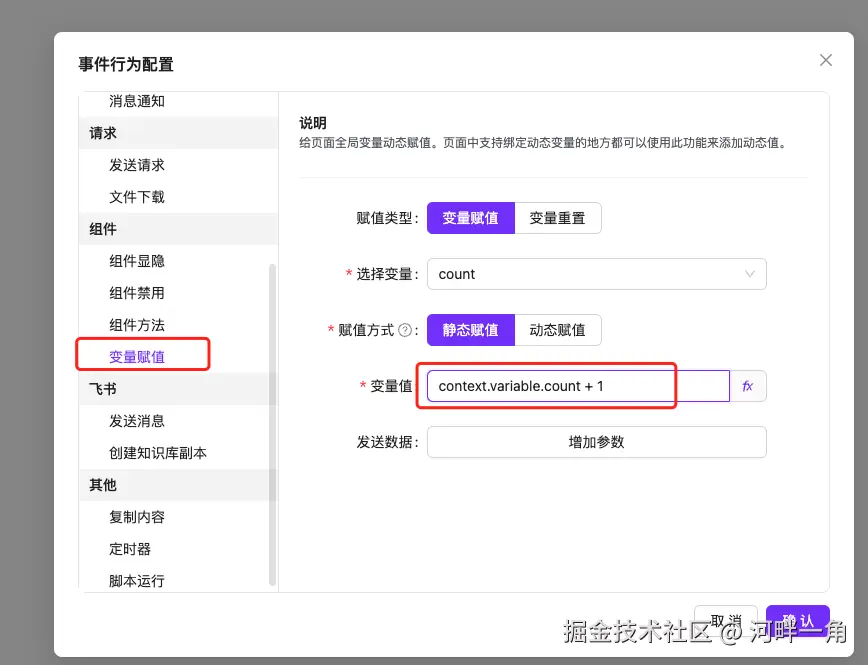
Task: Click the dropdown chevron in 选择变量 field
Action: (750, 274)
